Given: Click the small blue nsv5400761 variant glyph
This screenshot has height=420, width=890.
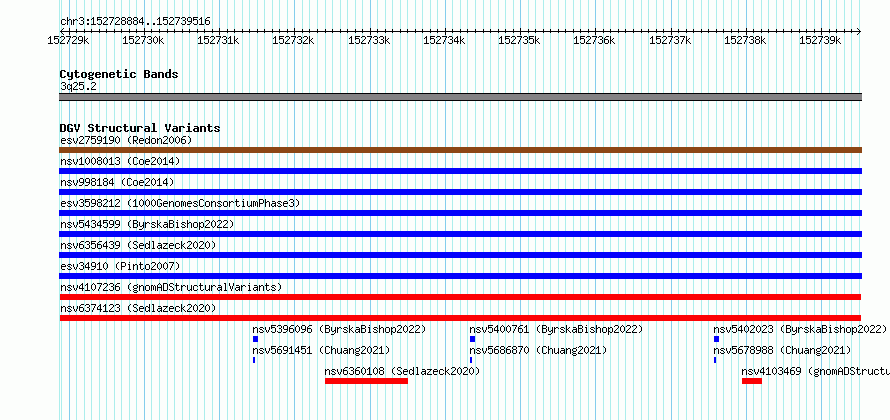Looking at the screenshot, I should [x=472, y=339].
